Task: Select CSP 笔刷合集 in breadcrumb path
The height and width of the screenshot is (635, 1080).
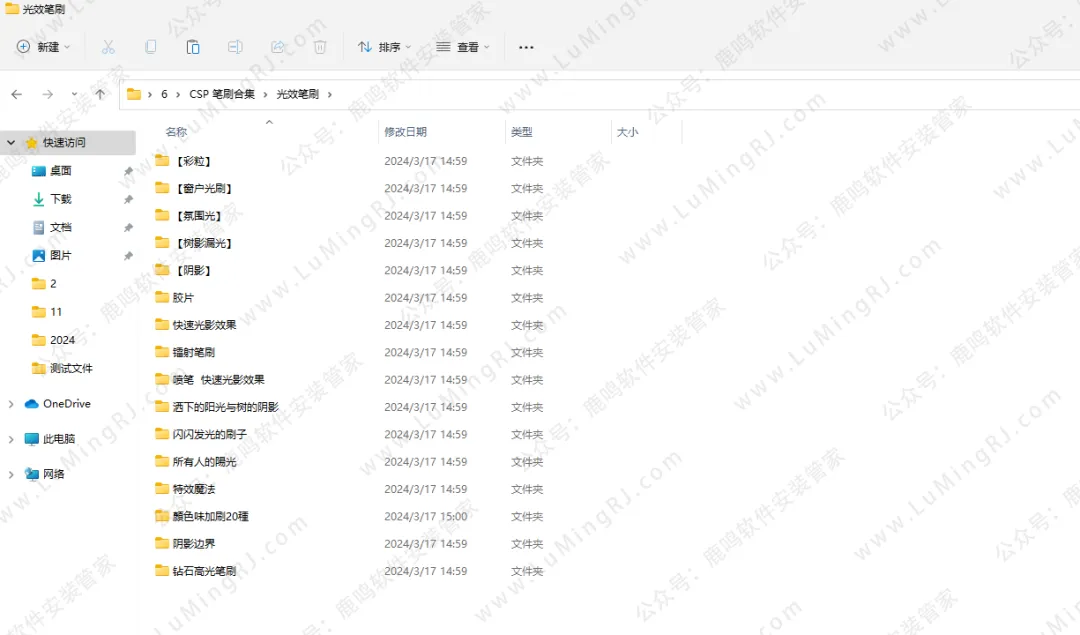Action: click(222, 94)
